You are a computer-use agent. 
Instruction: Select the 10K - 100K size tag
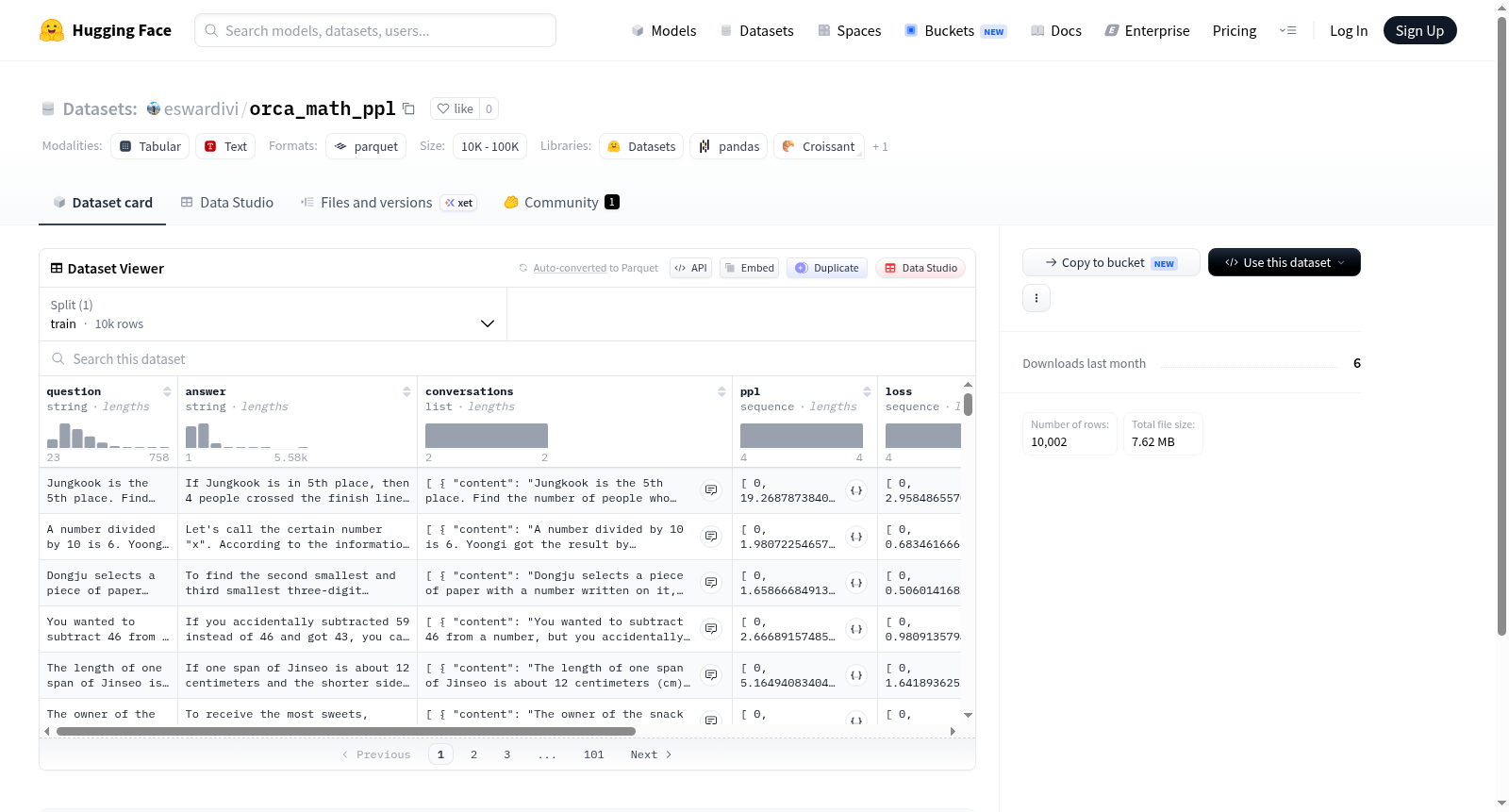(x=489, y=146)
